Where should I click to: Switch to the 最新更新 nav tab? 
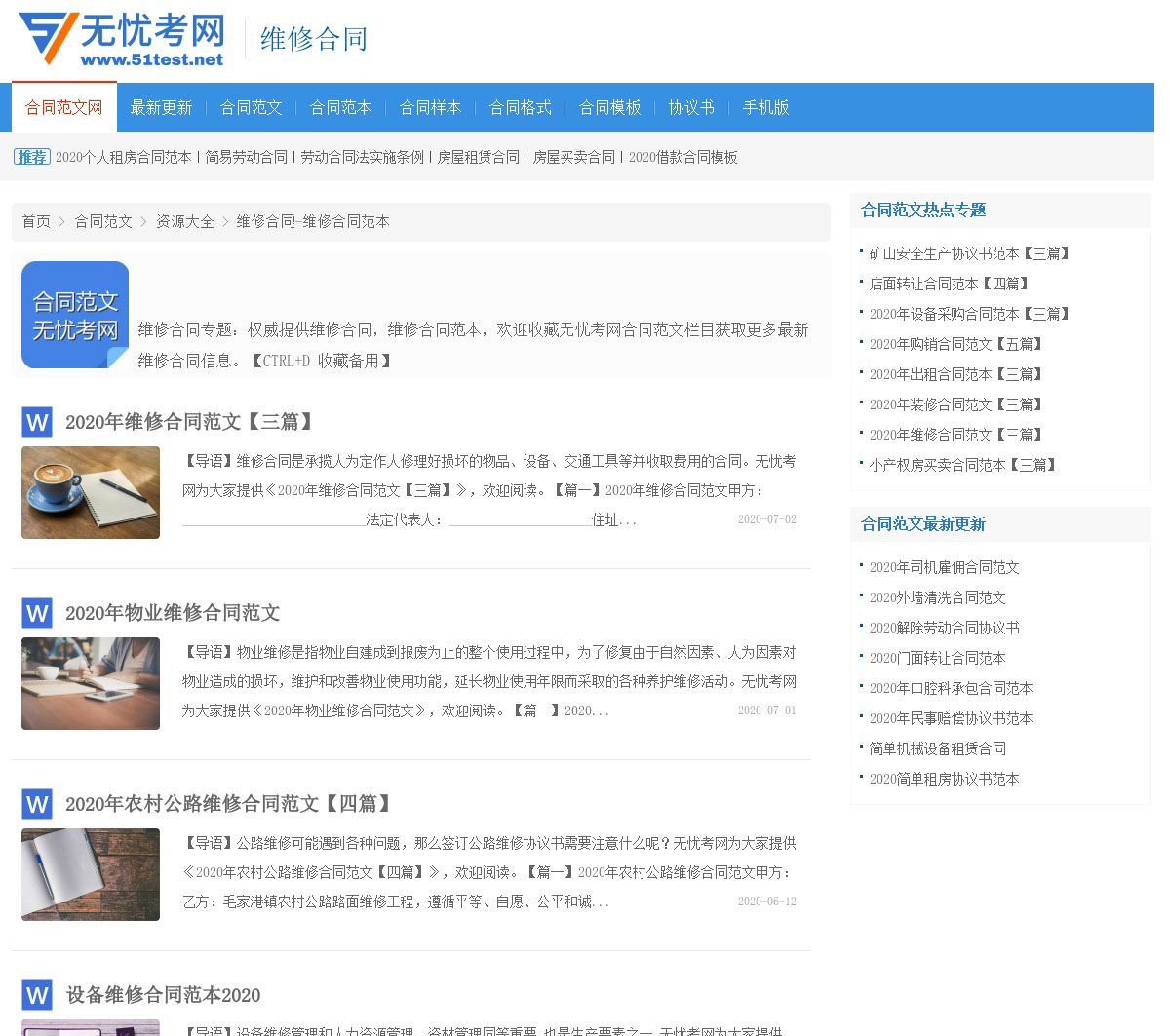(161, 107)
